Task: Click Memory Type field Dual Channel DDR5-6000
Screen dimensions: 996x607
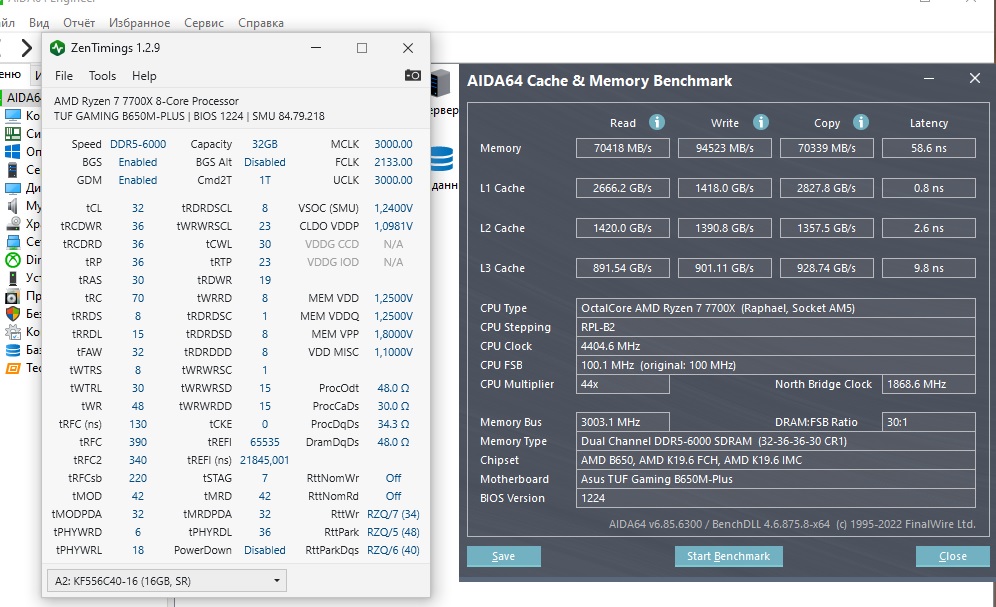Action: coord(776,441)
